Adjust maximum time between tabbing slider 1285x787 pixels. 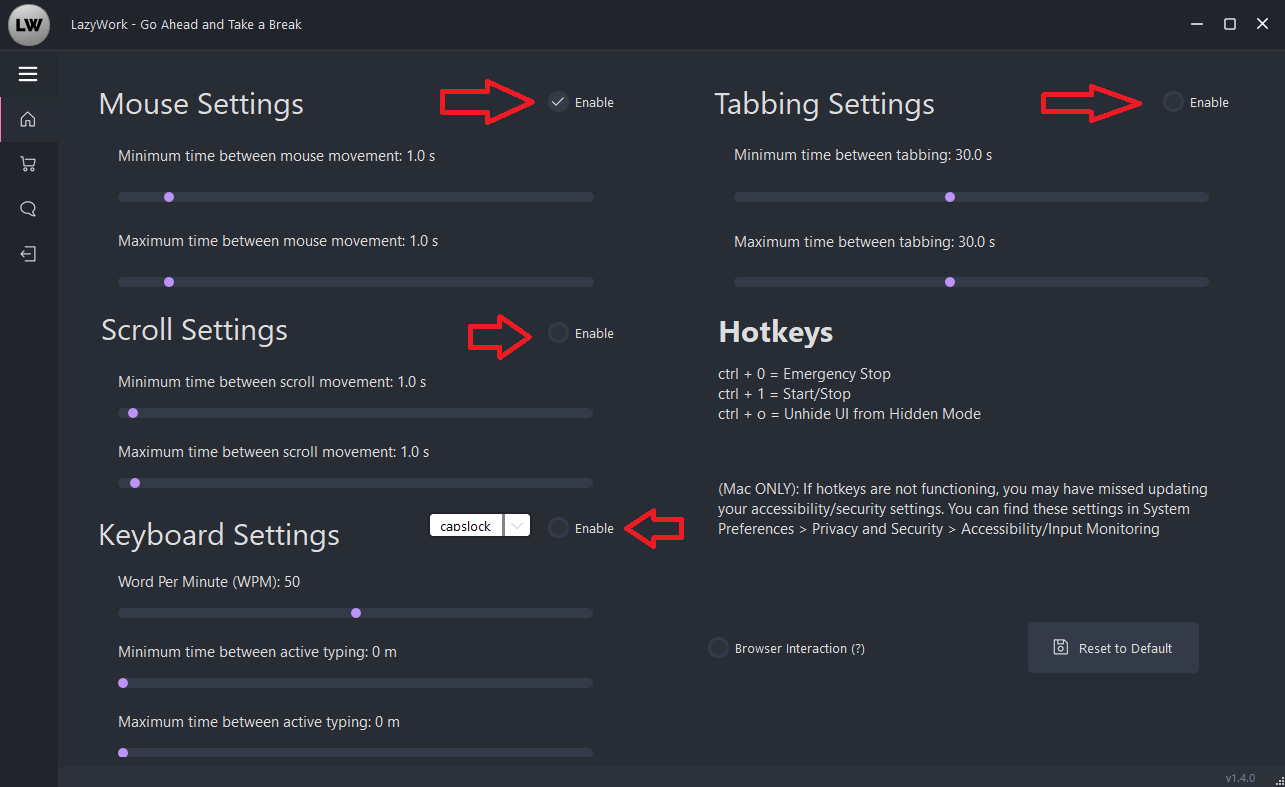(x=971, y=282)
